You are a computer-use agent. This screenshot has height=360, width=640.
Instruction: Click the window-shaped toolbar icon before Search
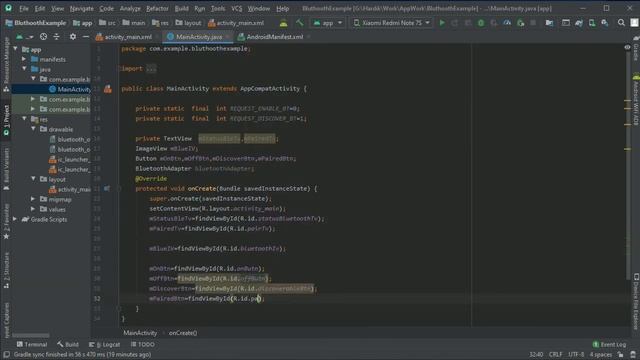point(565,23)
